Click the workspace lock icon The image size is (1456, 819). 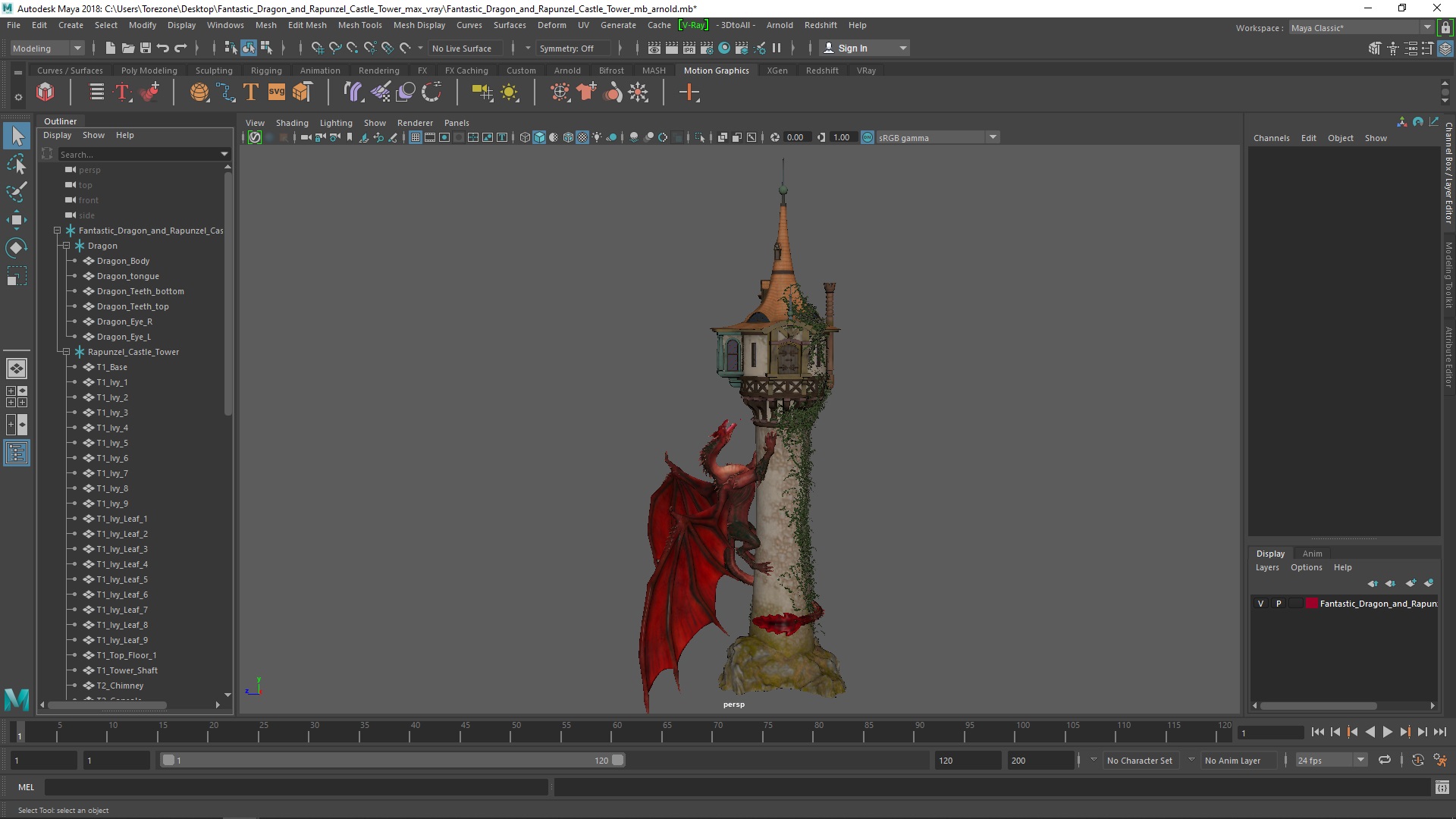1446,27
